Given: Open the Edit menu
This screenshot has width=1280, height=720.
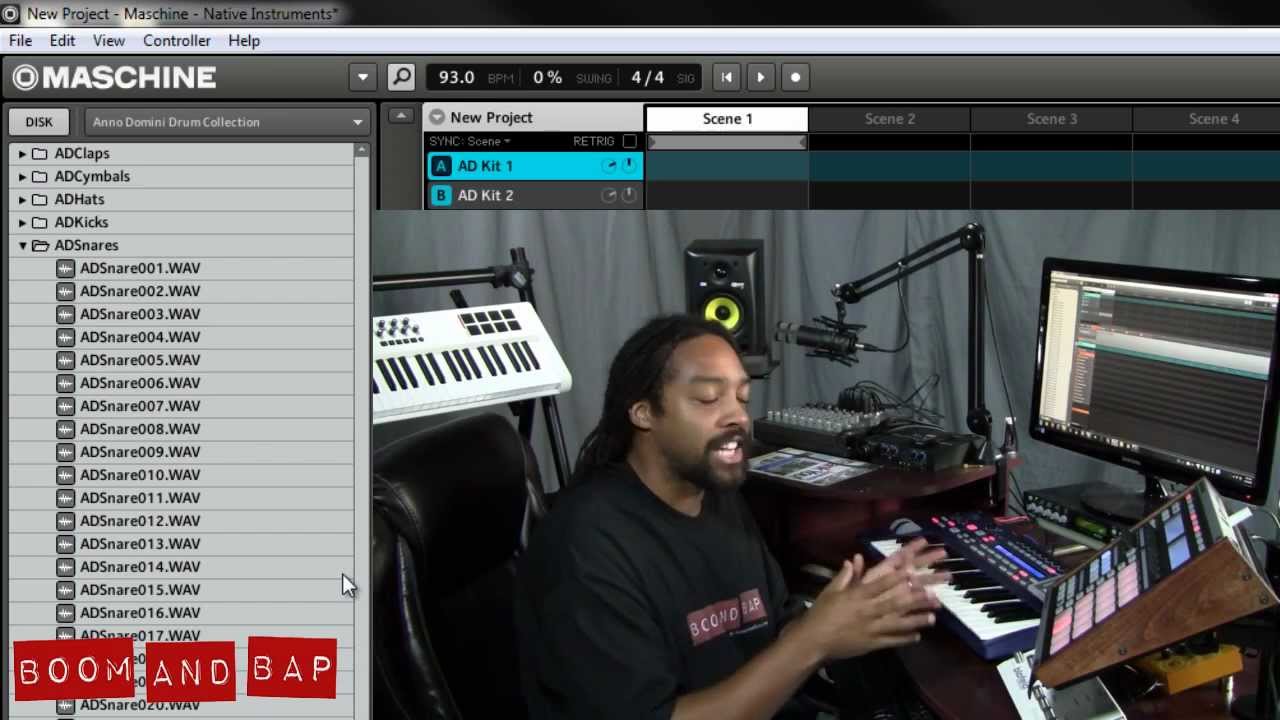Looking at the screenshot, I should coord(62,40).
